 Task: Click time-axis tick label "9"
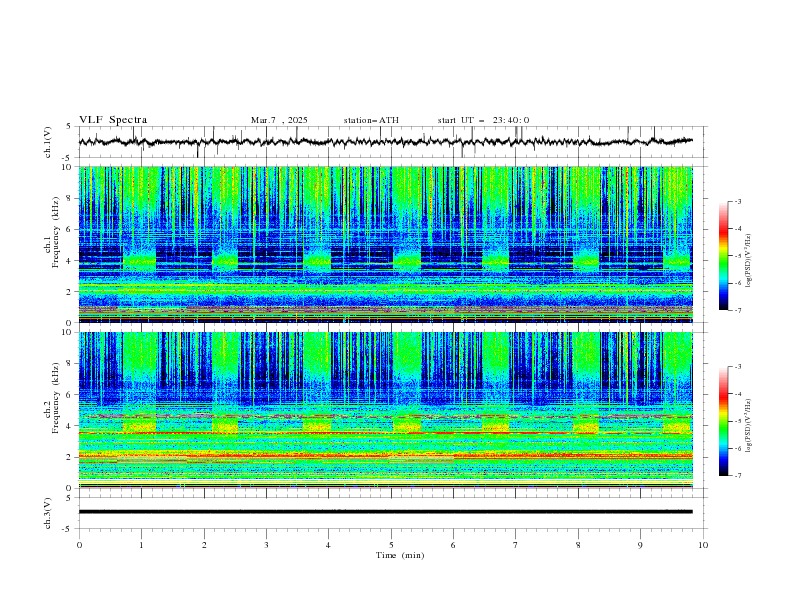point(640,545)
